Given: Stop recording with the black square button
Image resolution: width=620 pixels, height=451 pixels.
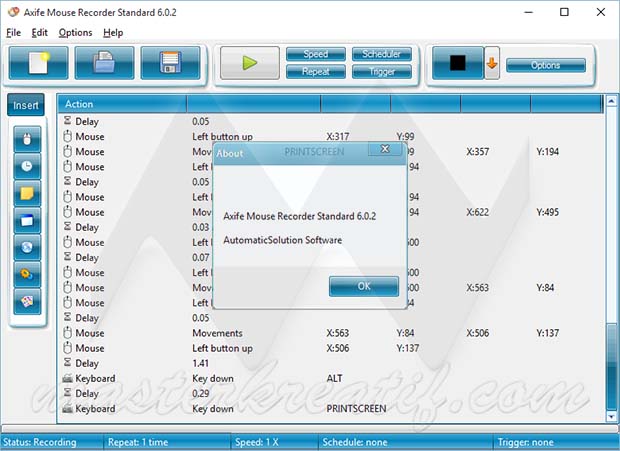Looking at the screenshot, I should (458, 63).
